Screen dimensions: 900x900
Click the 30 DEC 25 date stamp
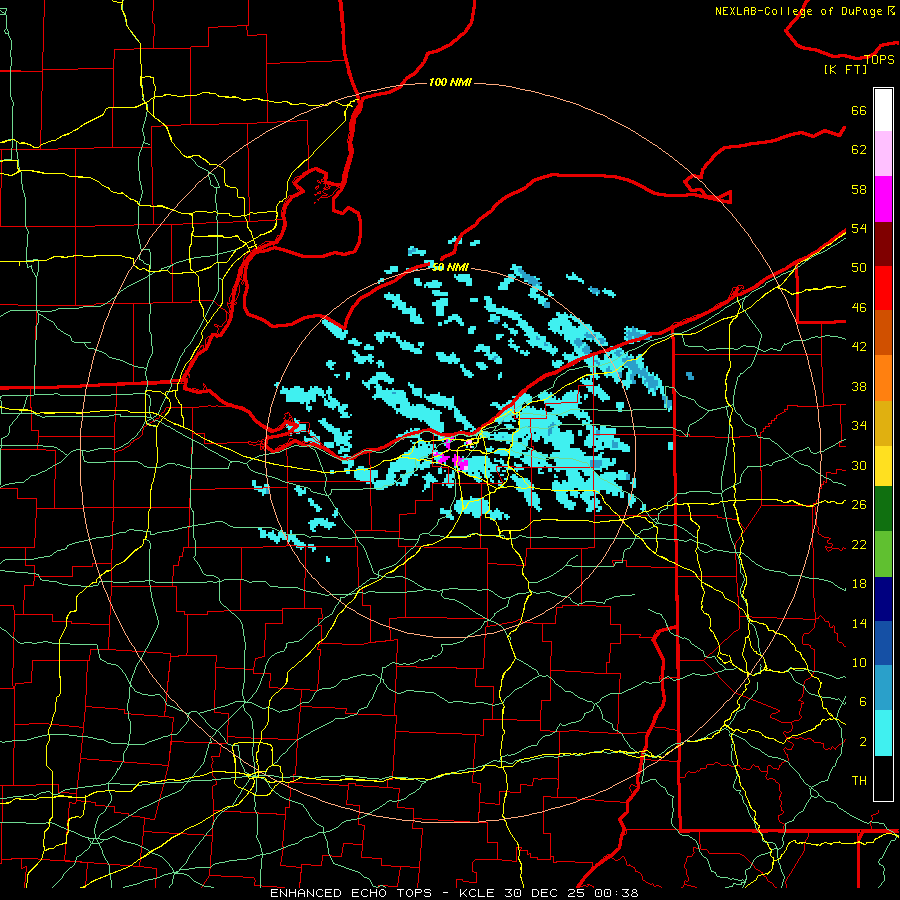[x=546, y=893]
